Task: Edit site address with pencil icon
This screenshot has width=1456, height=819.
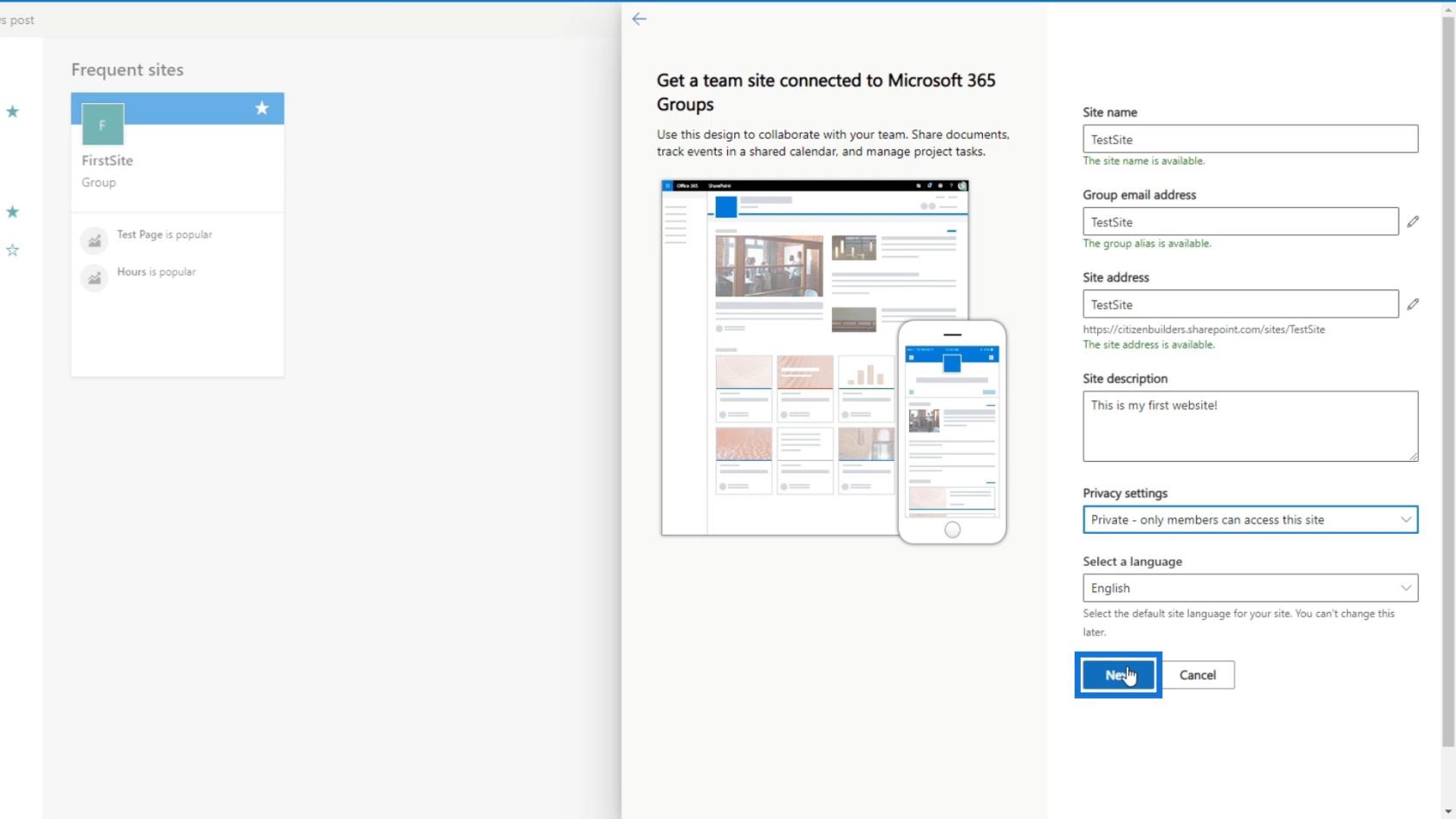Action: tap(1413, 304)
